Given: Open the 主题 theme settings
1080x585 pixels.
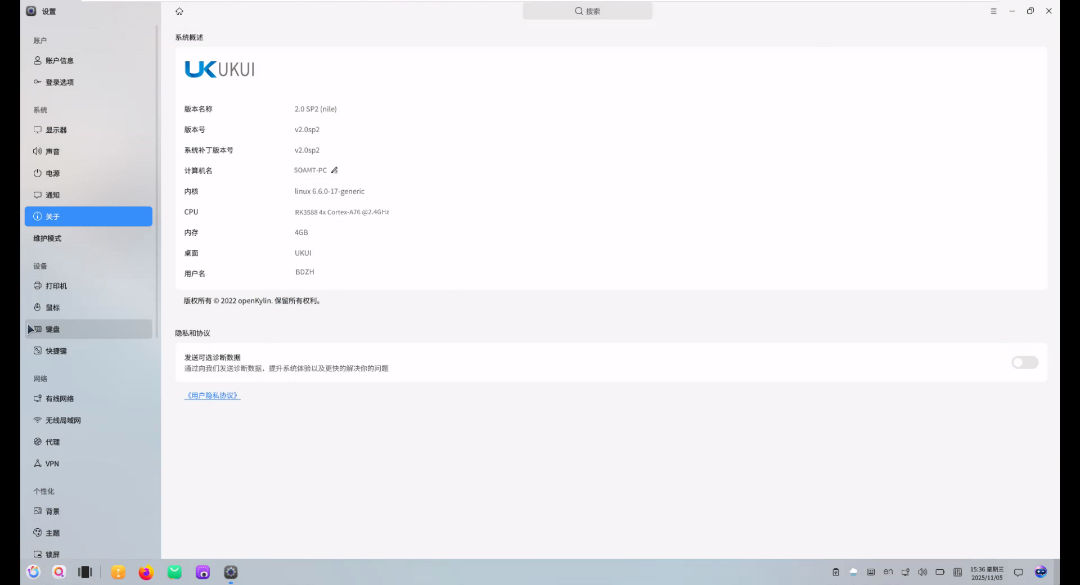Looking at the screenshot, I should [52, 533].
